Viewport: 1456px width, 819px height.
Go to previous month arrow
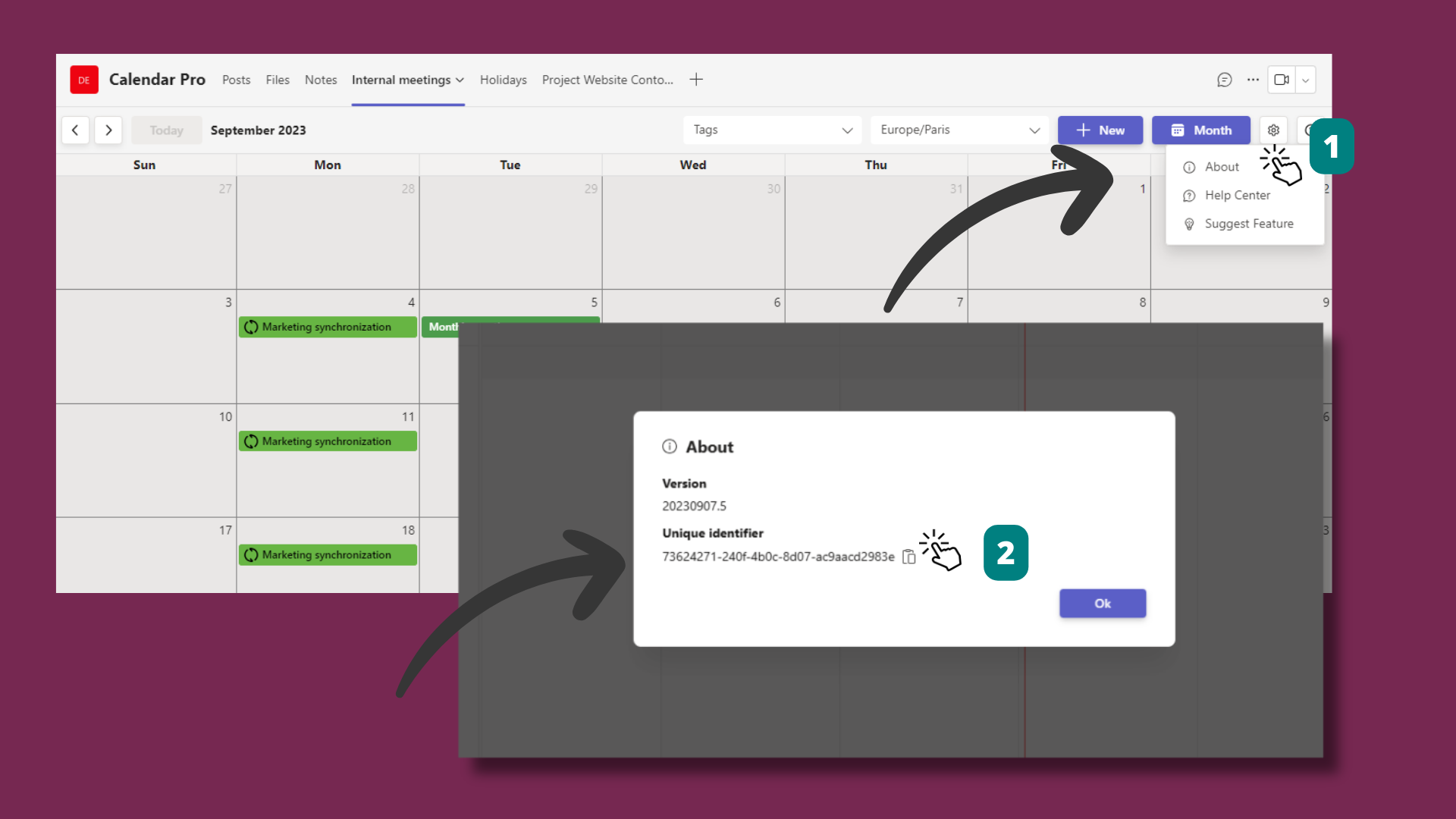tap(75, 130)
